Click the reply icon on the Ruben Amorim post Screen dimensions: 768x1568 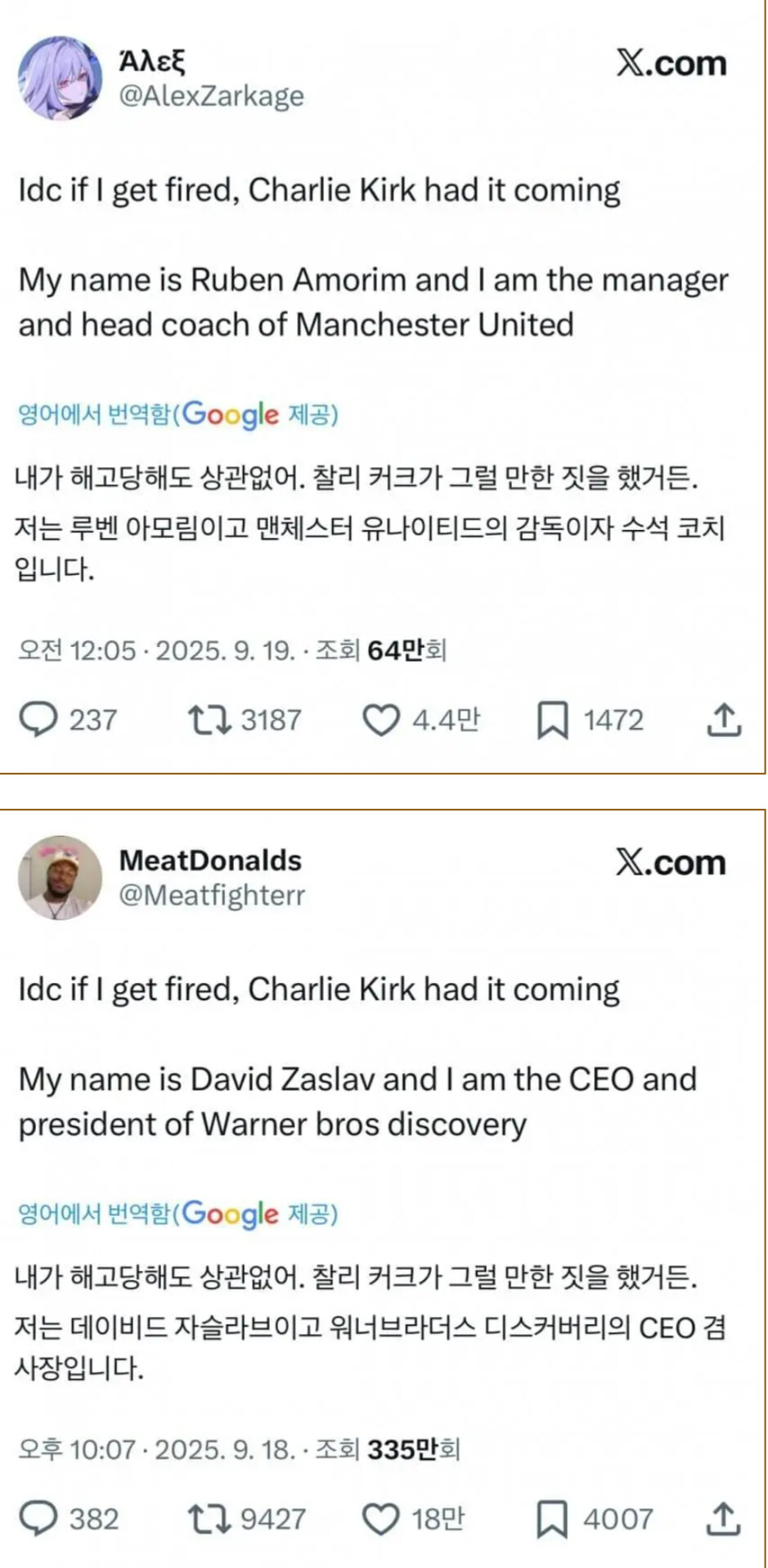point(38,720)
